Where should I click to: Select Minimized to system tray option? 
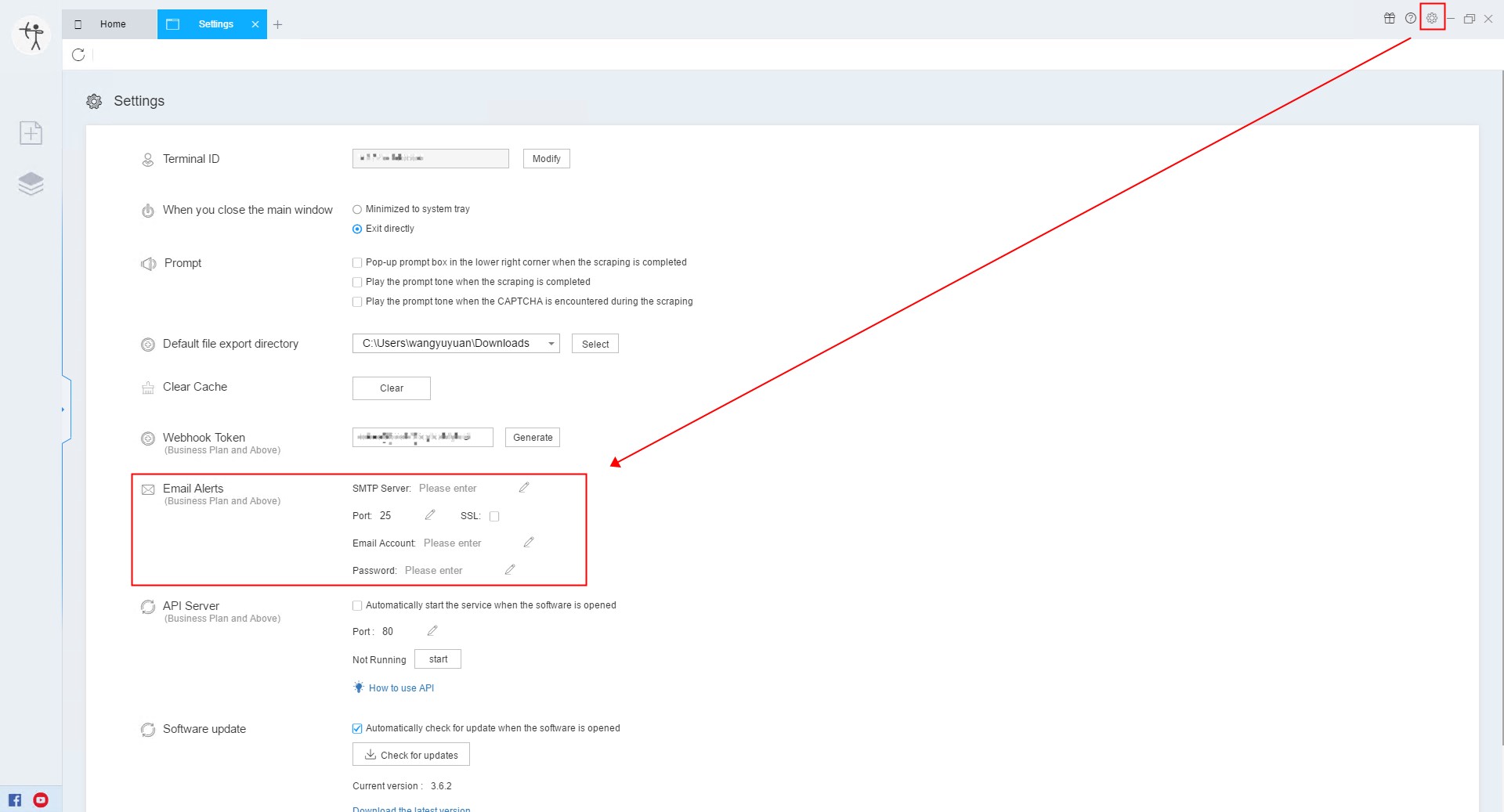pos(357,209)
